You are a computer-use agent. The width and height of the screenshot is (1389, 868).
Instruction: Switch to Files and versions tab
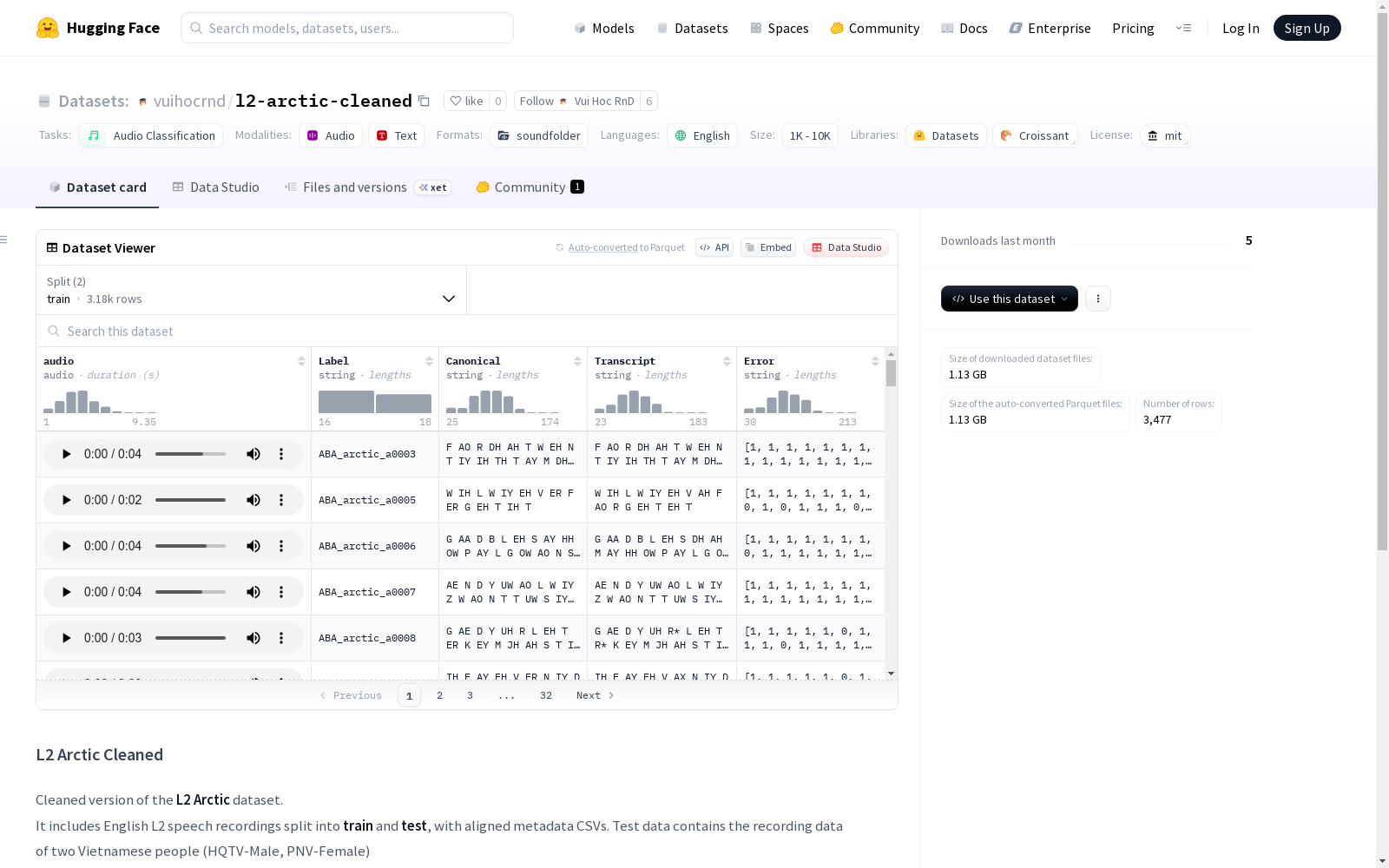pos(367,187)
